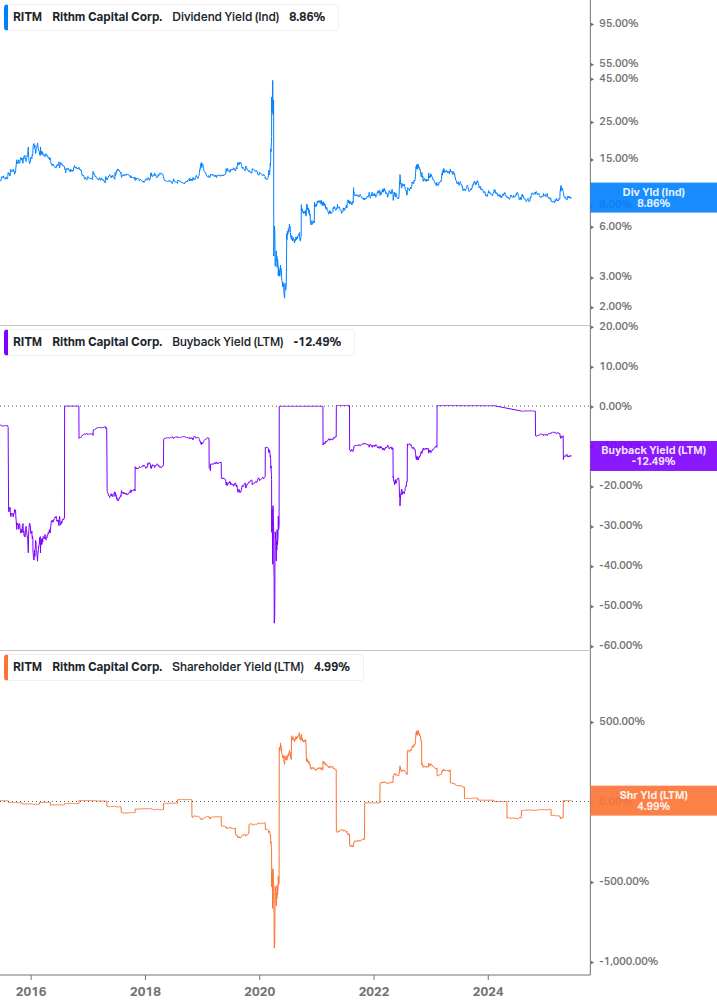Select the blue Dividend Yield color bar
Image resolution: width=717 pixels, height=1005 pixels.
click(x=6, y=17)
